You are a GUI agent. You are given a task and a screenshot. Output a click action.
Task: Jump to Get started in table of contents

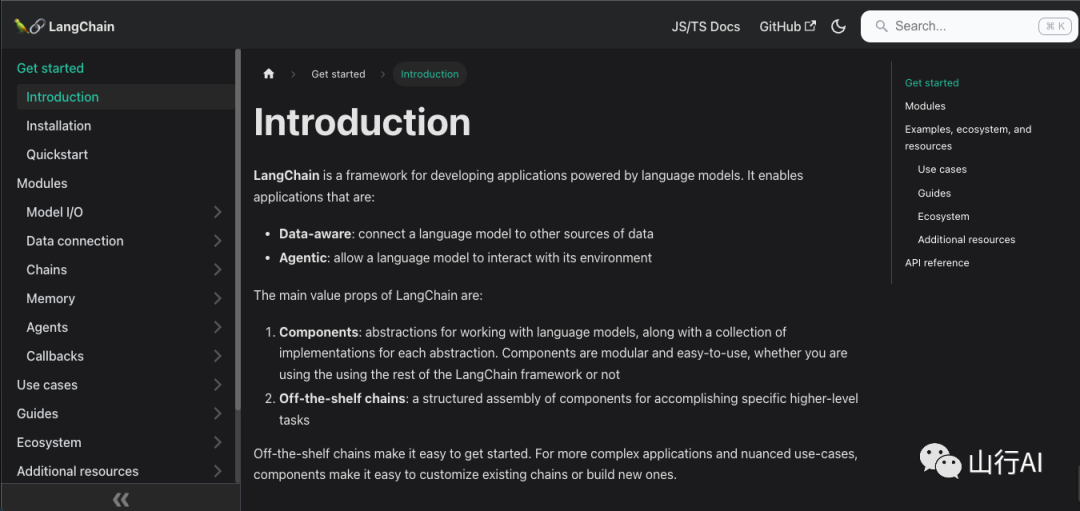(x=932, y=83)
